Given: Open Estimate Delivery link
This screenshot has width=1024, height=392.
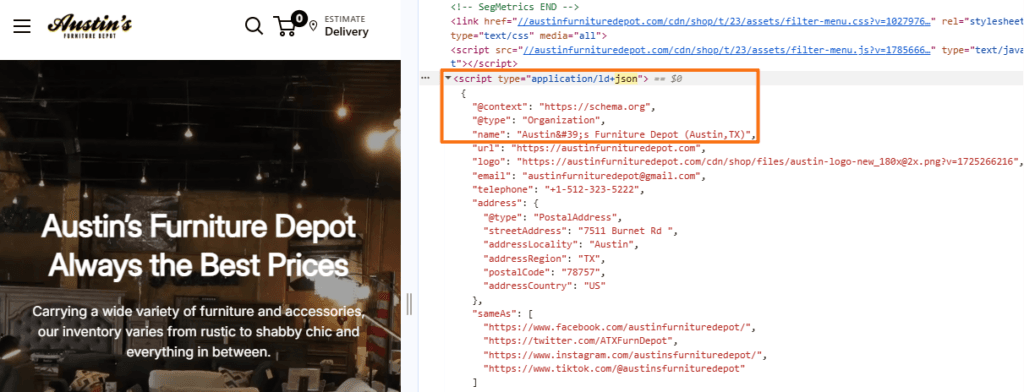Looking at the screenshot, I should (x=346, y=25).
